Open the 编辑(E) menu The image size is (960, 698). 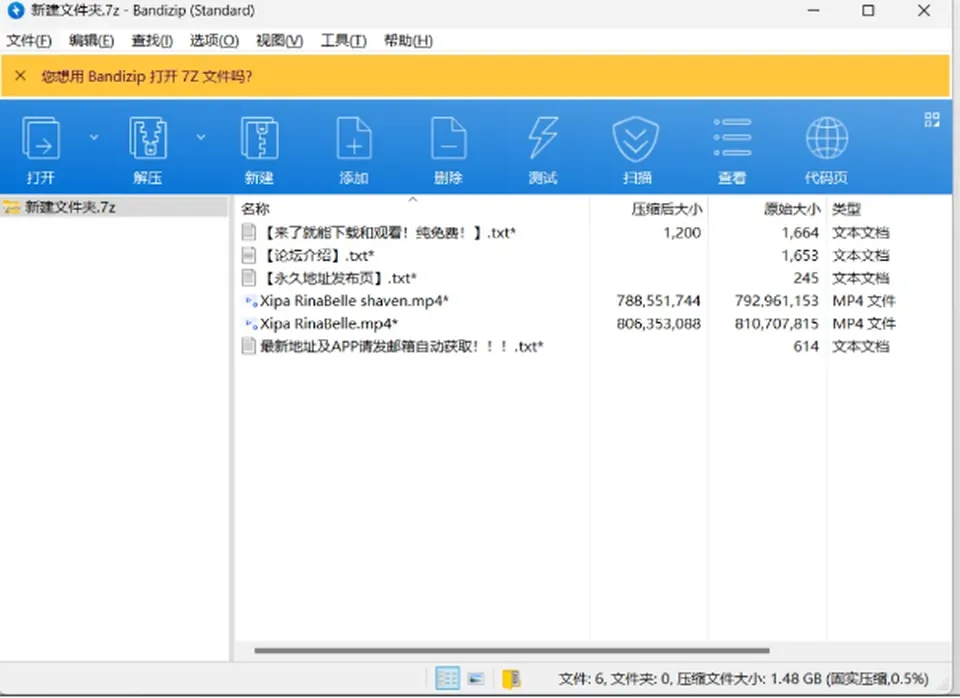(x=91, y=41)
